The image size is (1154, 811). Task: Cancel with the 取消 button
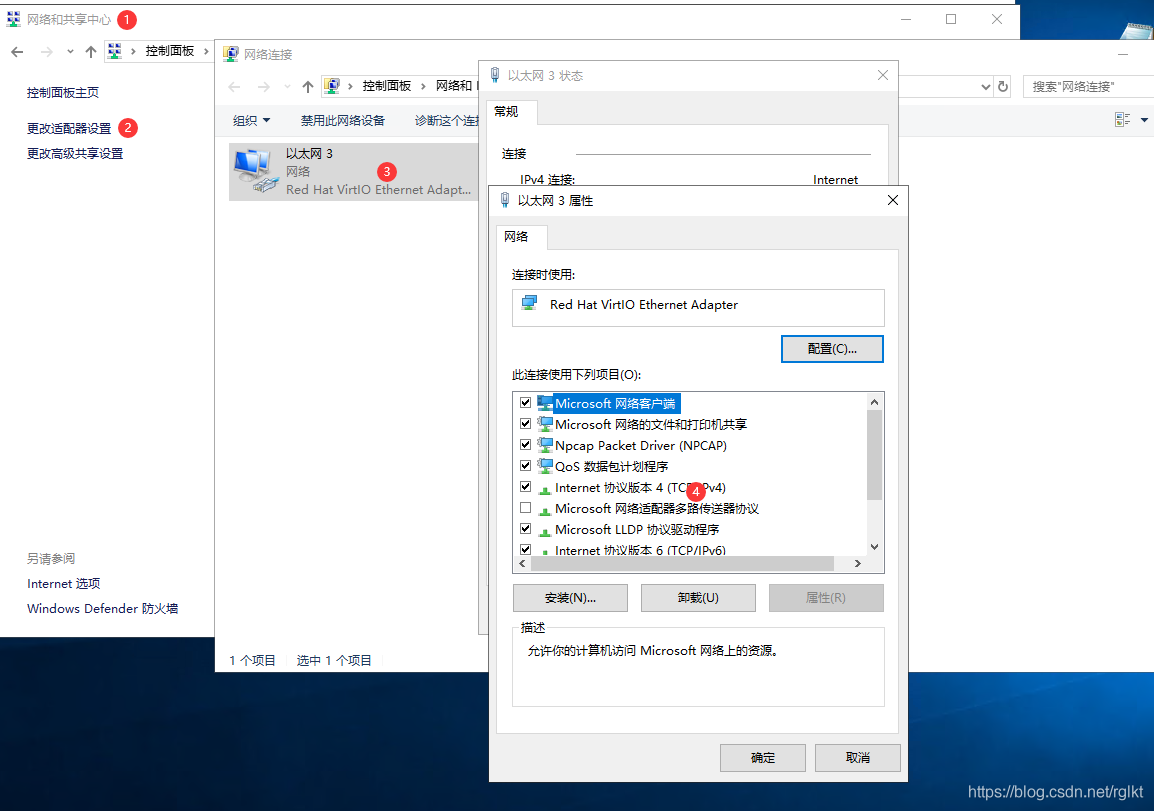click(x=857, y=757)
